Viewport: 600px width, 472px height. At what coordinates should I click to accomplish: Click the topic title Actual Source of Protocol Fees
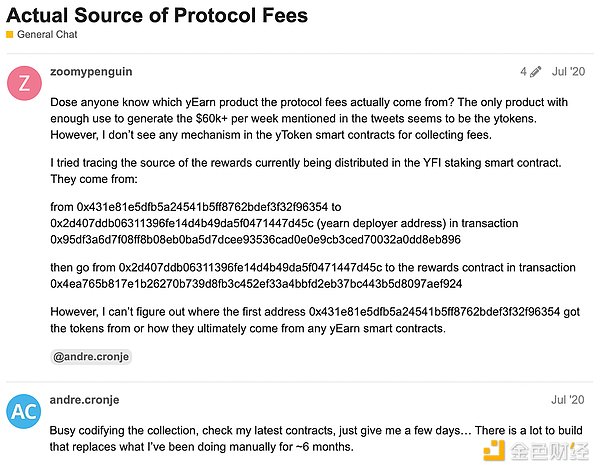click(x=157, y=15)
